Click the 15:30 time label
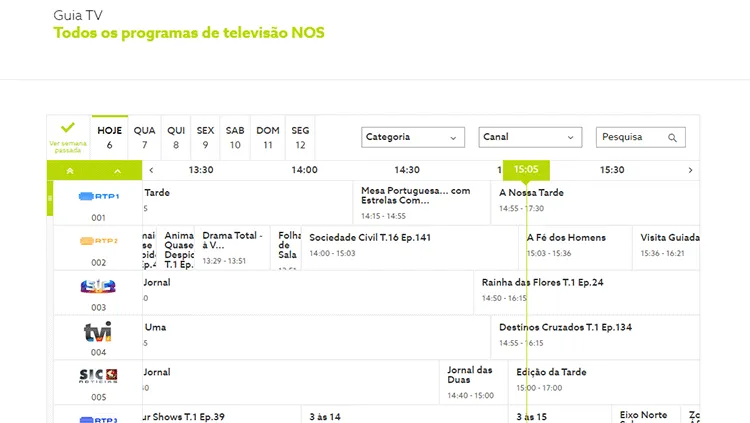The height and width of the screenshot is (423, 750). click(612, 170)
